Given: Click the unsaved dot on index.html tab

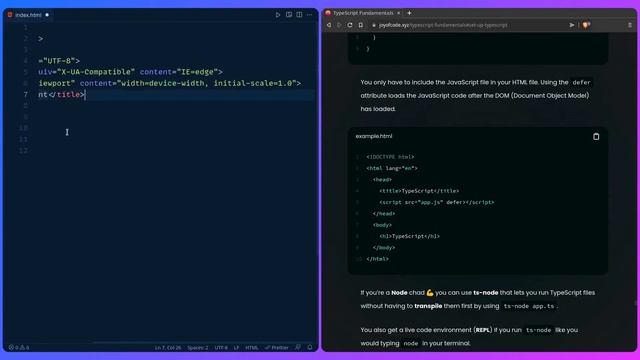Looking at the screenshot, I should click(47, 15).
